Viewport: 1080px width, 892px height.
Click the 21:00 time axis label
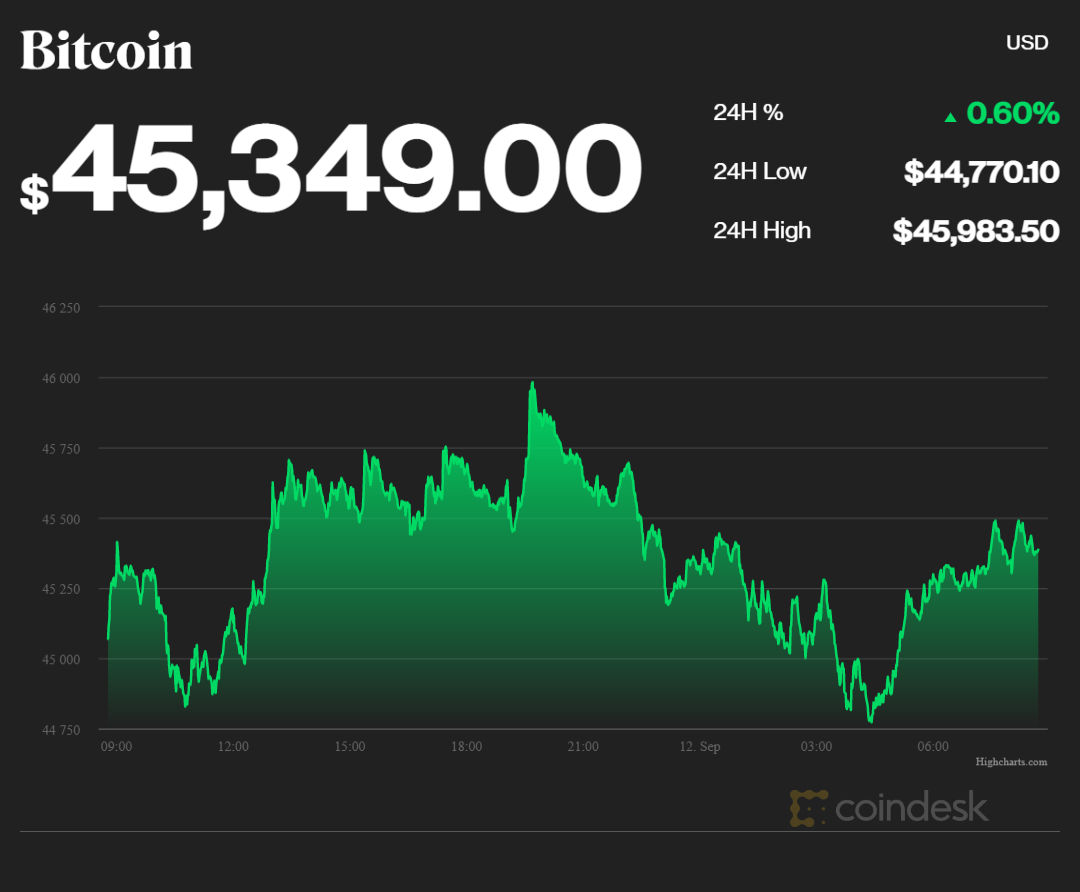click(x=583, y=747)
